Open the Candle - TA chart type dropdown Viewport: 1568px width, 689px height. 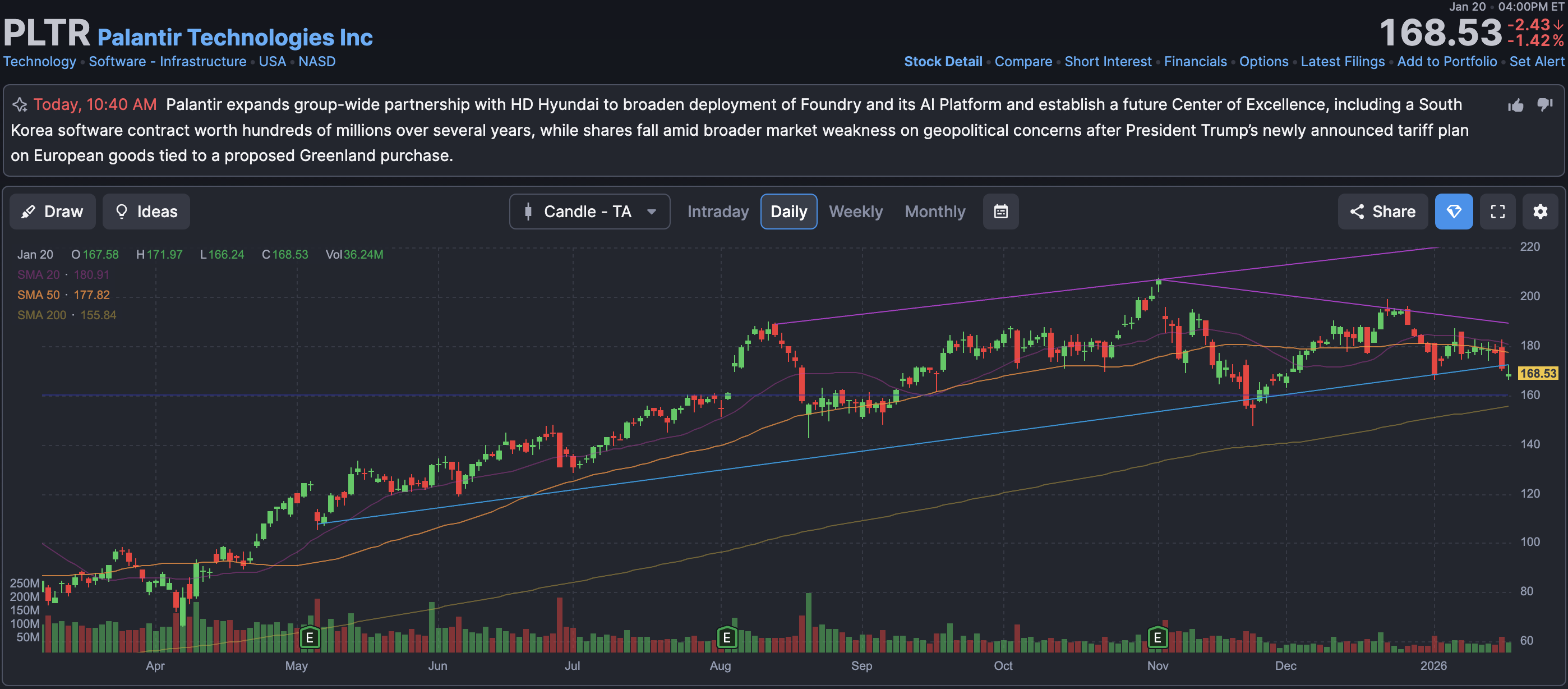(589, 212)
